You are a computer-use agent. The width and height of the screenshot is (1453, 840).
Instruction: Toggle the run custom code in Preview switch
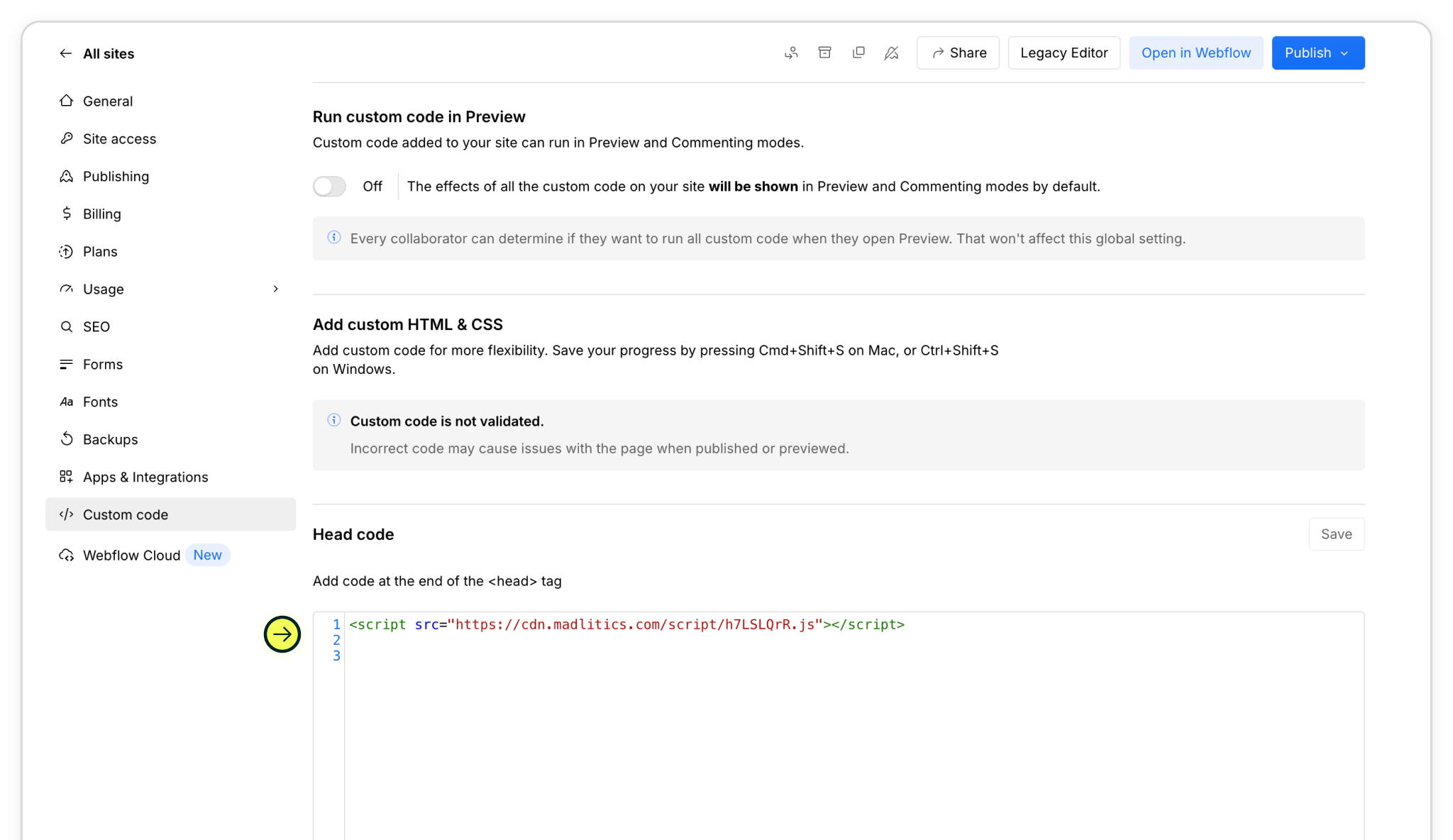click(330, 187)
